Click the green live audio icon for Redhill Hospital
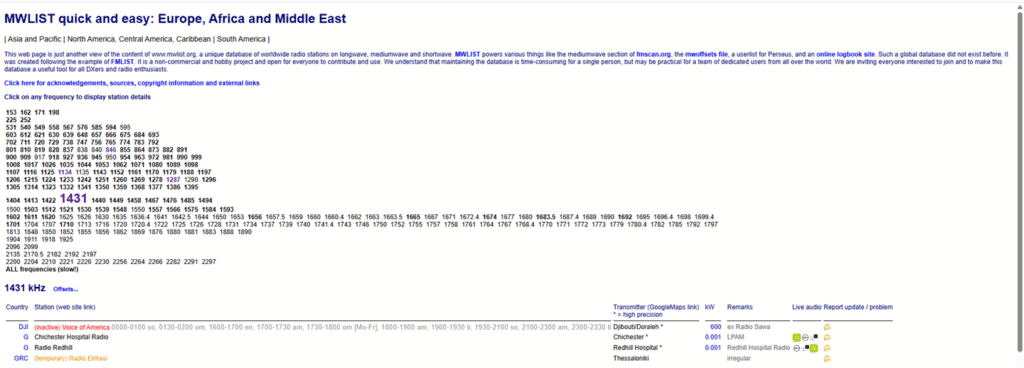 814,348
